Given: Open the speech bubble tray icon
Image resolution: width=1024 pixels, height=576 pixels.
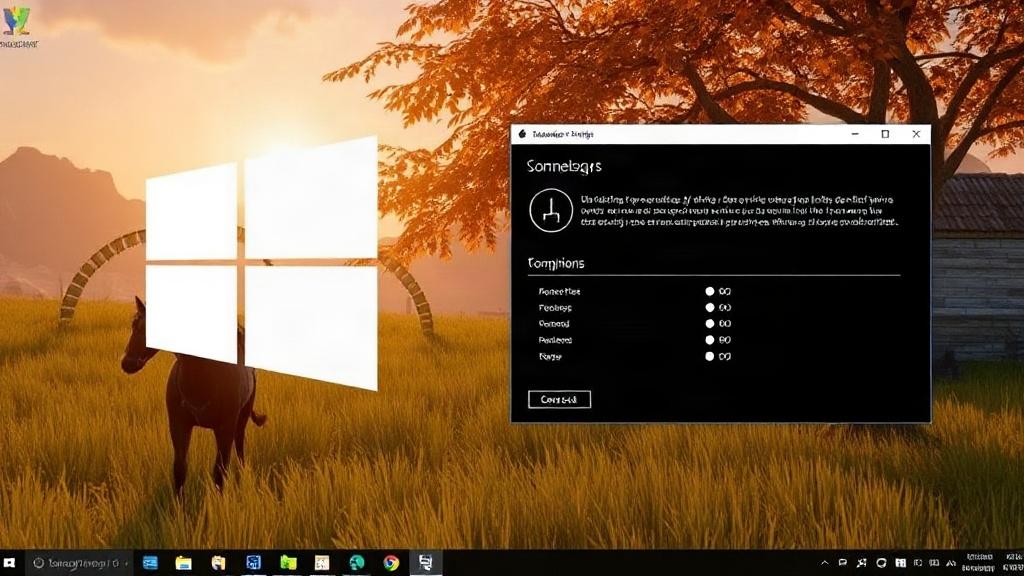Looking at the screenshot, I should tap(842, 563).
